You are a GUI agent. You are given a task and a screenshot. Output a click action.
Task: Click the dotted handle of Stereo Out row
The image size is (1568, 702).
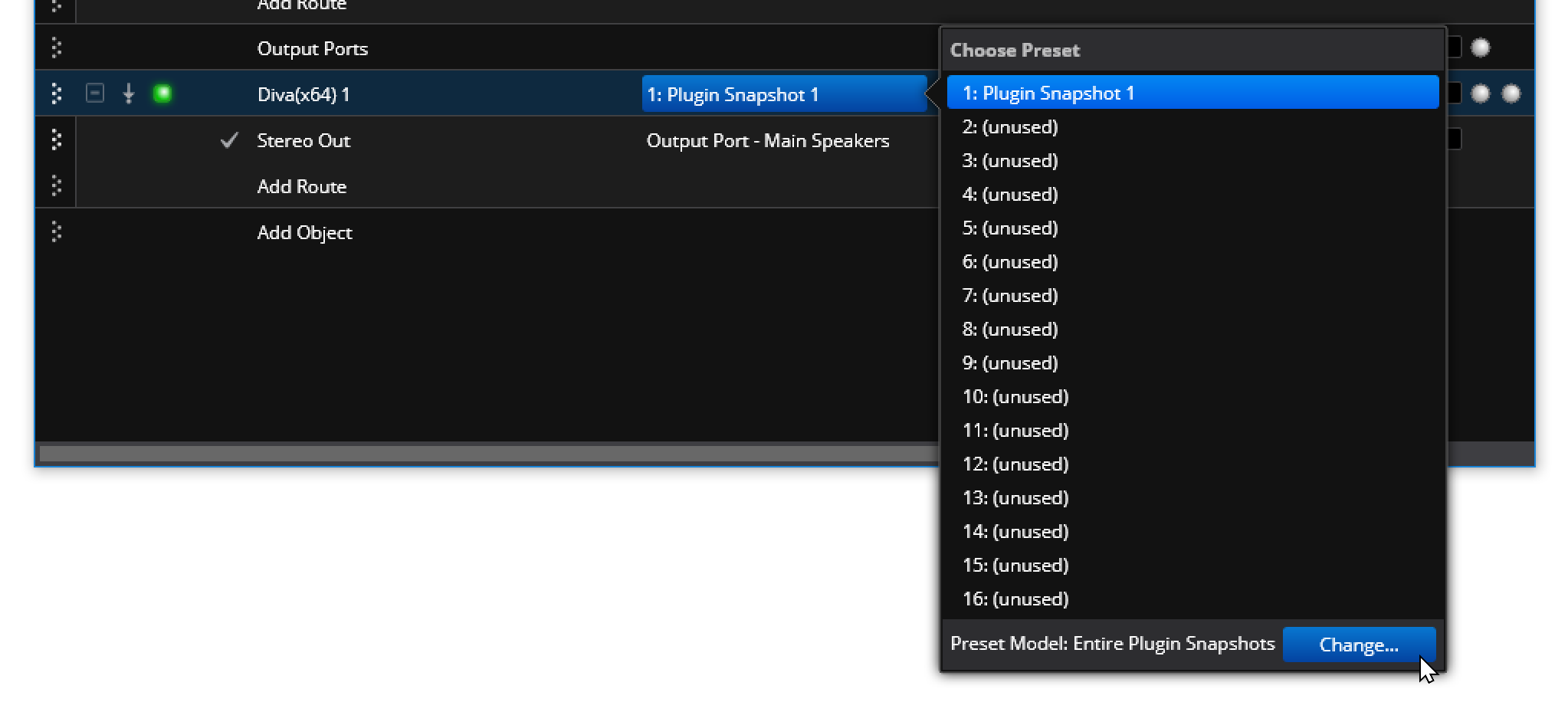(56, 139)
